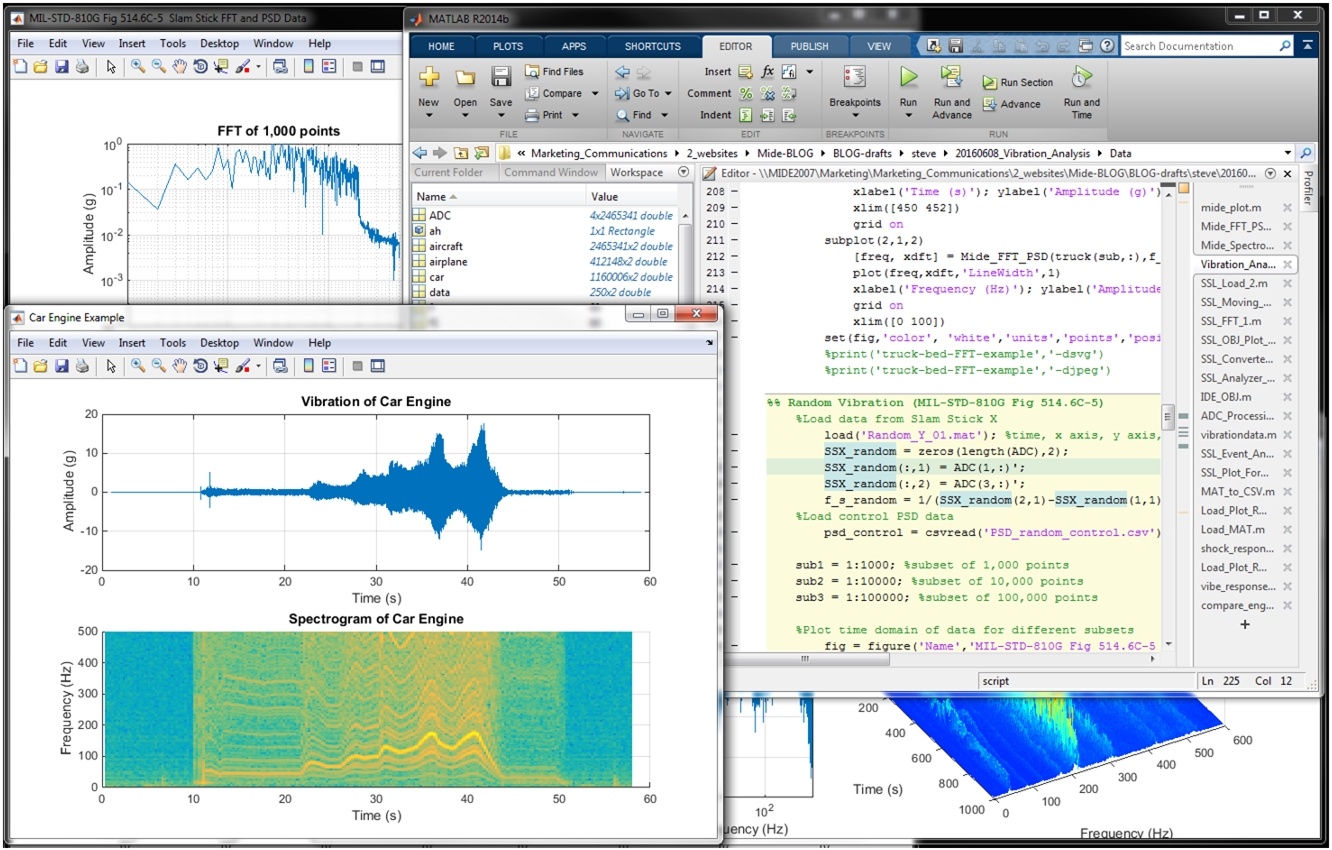The width and height of the screenshot is (1332, 850).
Task: Open the Desktop menu in Car Engine Example
Action: 219,342
